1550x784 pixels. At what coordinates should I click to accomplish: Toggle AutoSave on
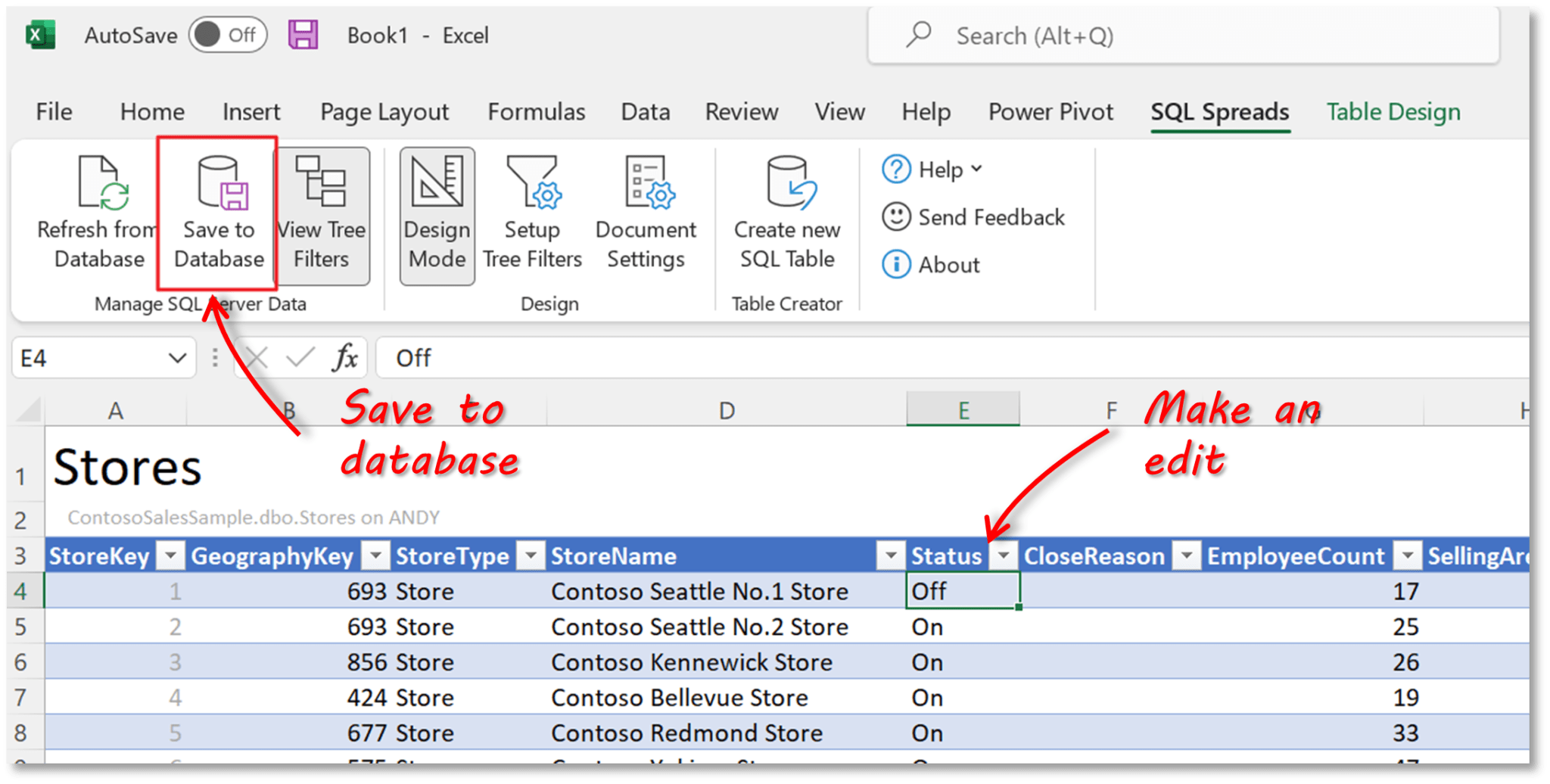tap(228, 34)
